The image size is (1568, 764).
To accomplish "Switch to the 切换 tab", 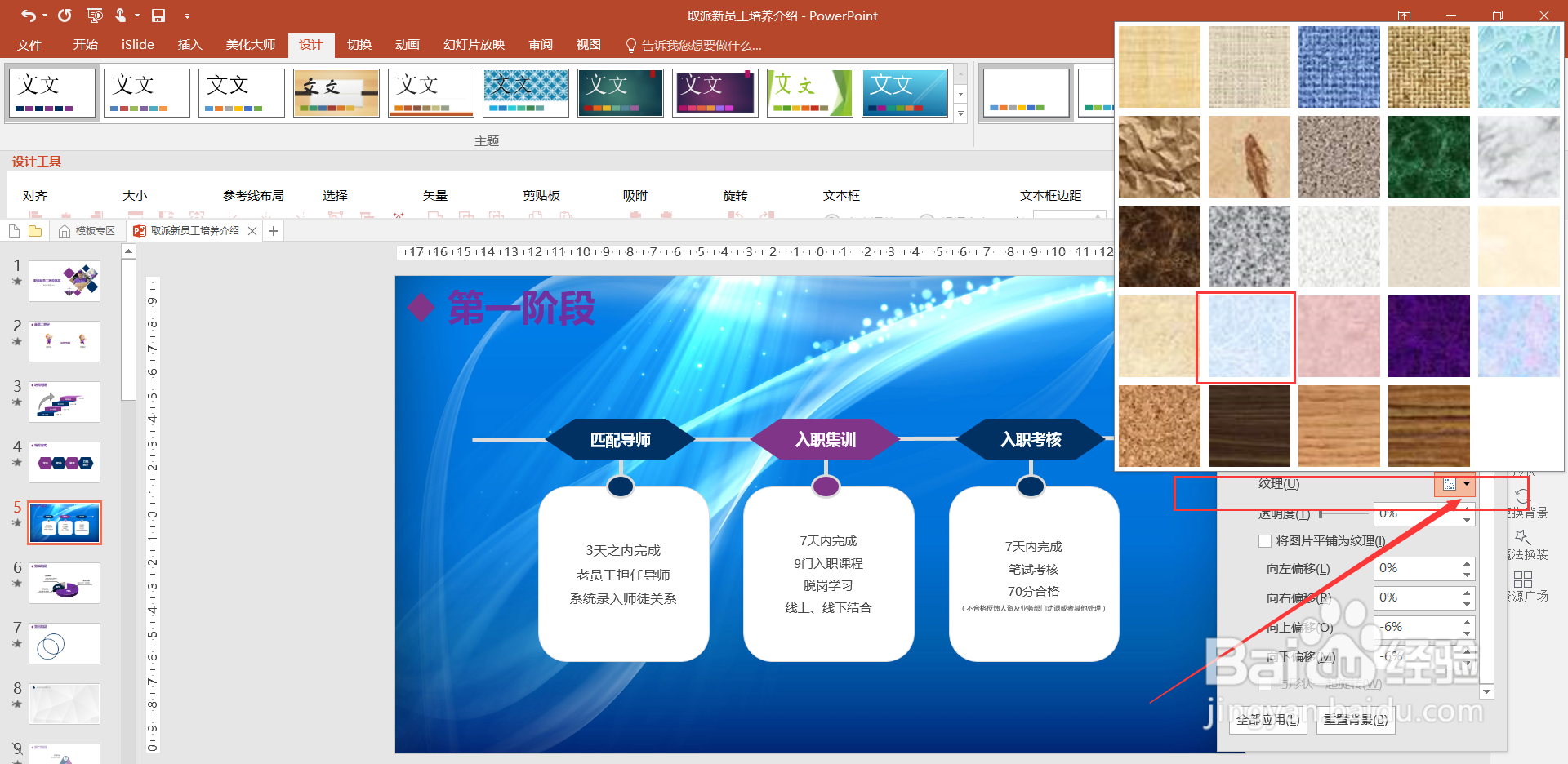I will tap(359, 45).
